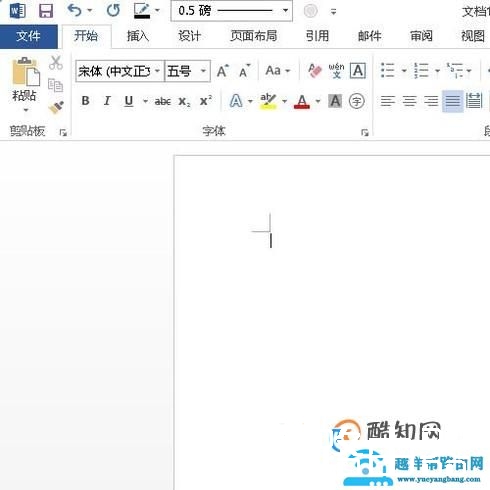The width and height of the screenshot is (490, 490).
Task: Customize the quick access toolbar
Action: coord(333,12)
